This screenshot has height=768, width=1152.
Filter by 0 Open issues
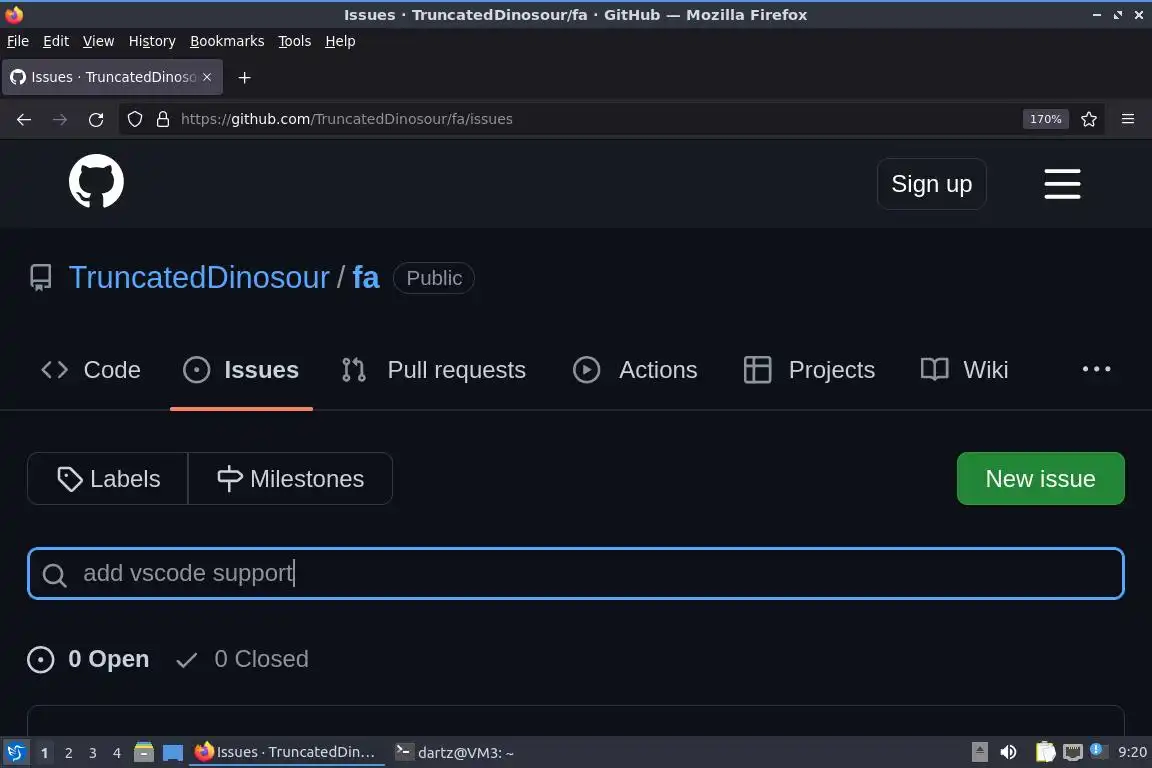[x=88, y=659]
